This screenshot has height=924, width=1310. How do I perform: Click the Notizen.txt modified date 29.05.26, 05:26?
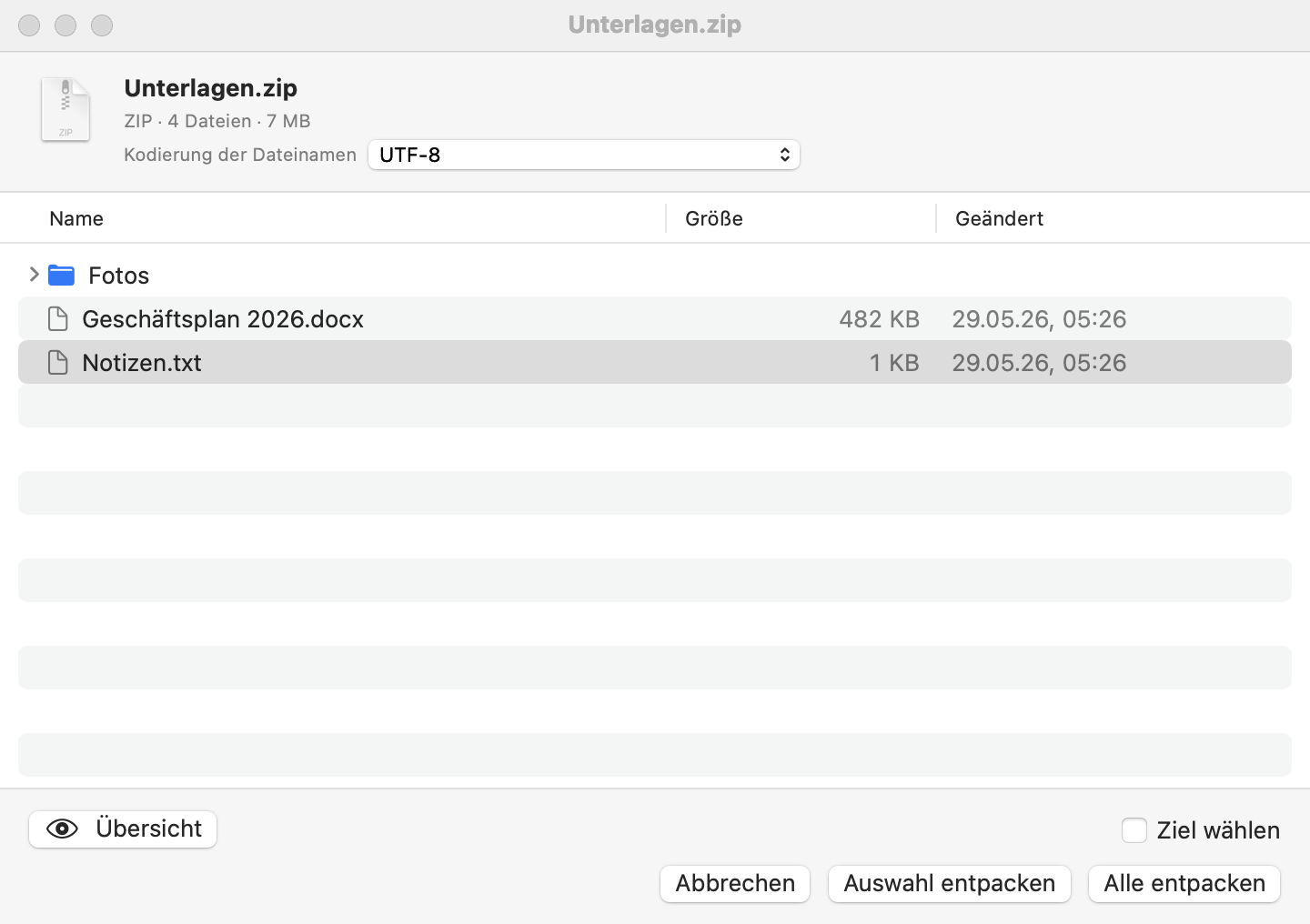click(x=1039, y=363)
